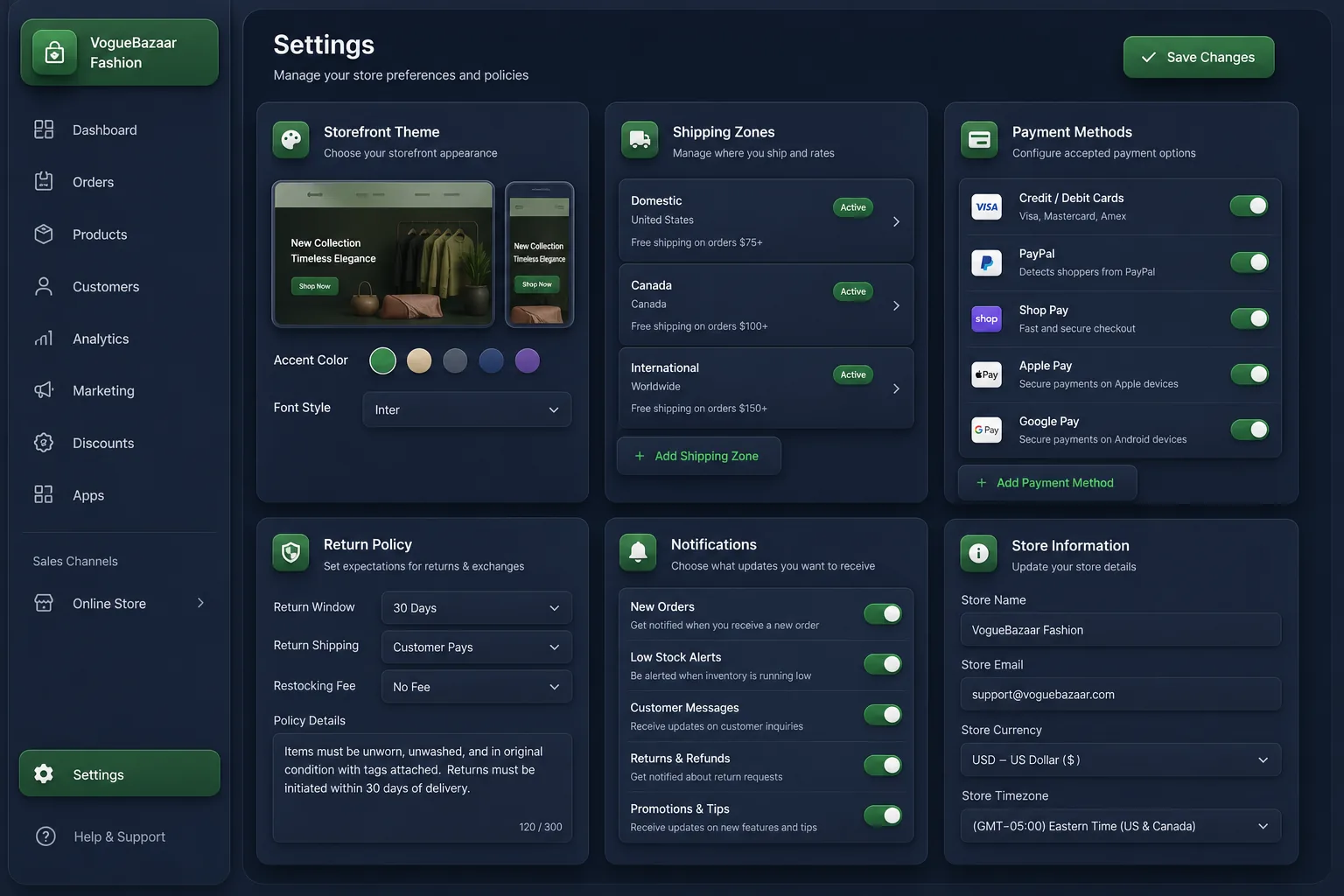Viewport: 1344px width, 896px height.
Task: Open Orders in the sidebar
Action: coord(120,182)
